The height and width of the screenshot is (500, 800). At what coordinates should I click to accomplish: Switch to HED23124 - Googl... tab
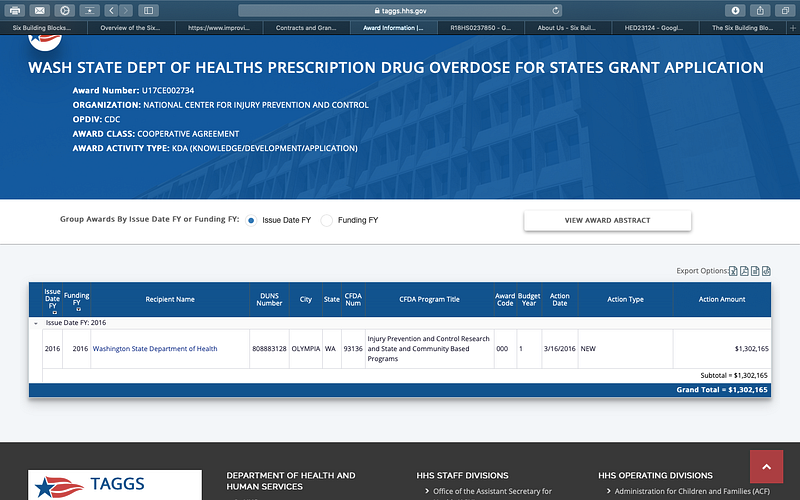pos(656,28)
